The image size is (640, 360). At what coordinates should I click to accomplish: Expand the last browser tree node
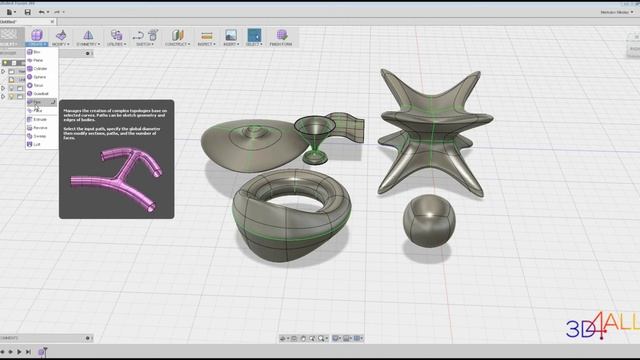click(3, 97)
